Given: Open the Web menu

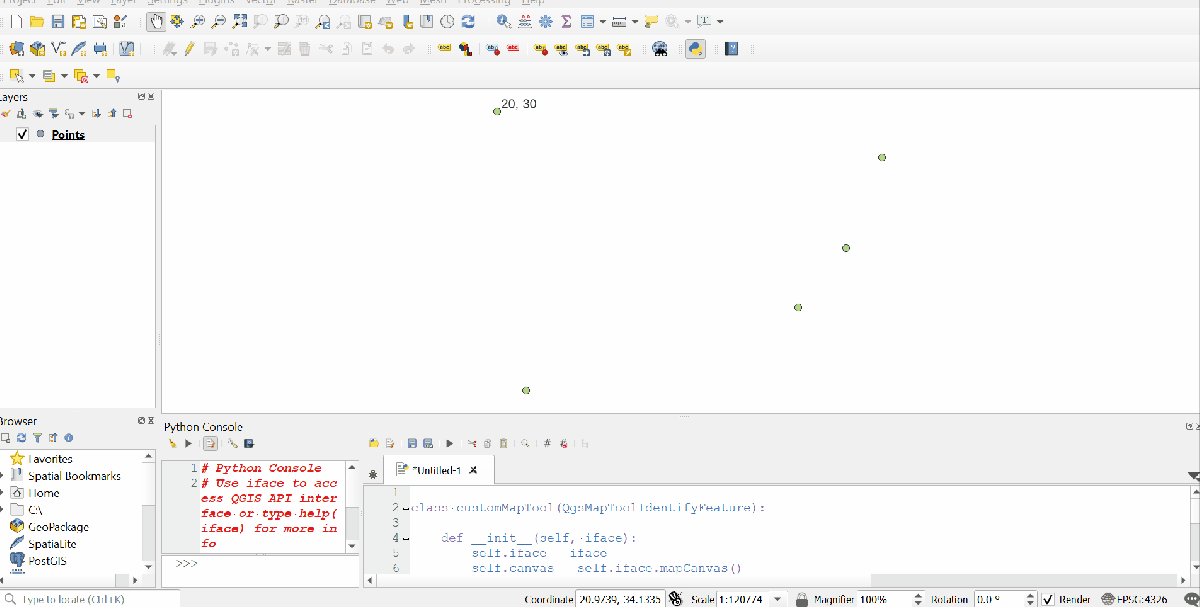Looking at the screenshot, I should point(397,3).
